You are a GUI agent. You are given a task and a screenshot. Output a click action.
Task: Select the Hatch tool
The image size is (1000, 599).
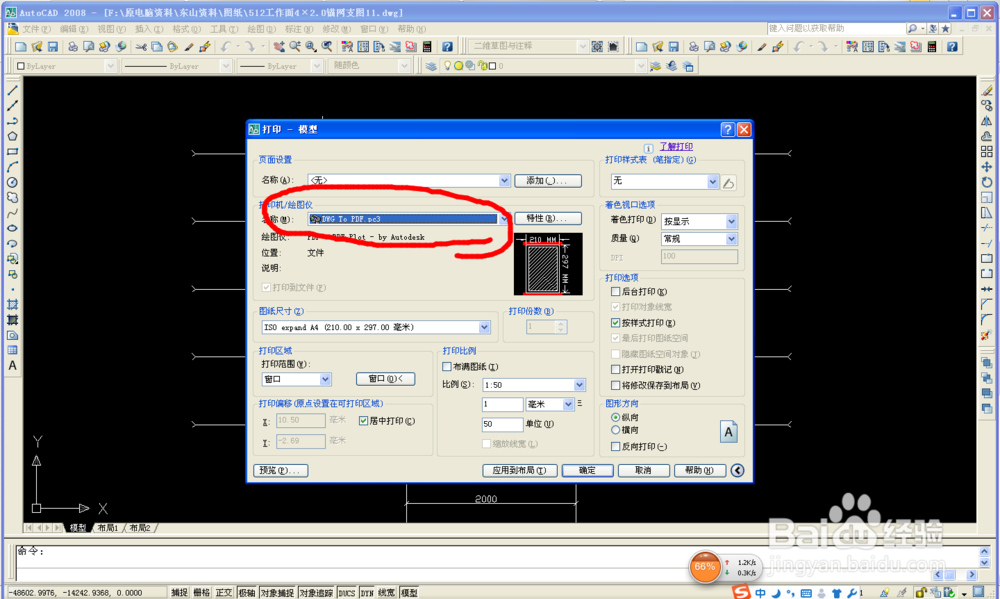pyautogui.click(x=12, y=305)
